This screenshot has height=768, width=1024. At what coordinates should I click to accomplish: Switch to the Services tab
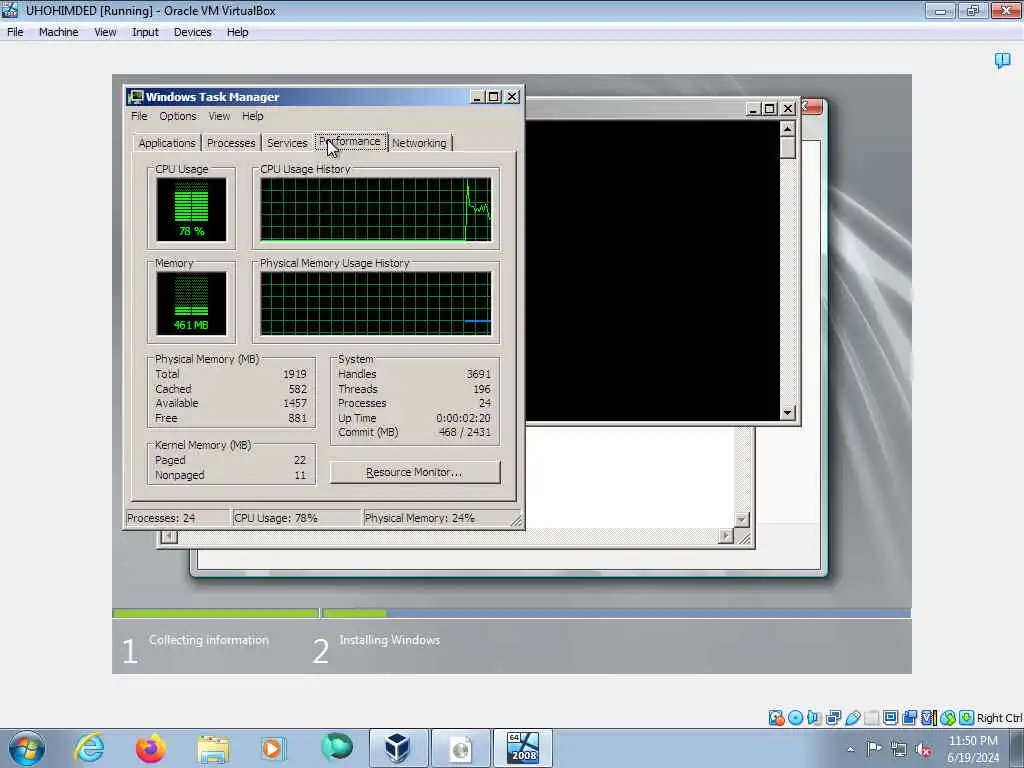287,143
